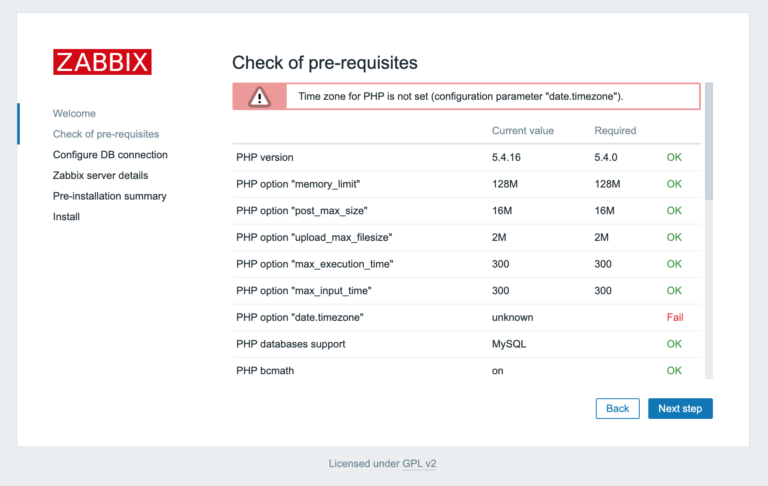The image size is (768, 486).
Task: Select Welcome in the setup steps
Action: click(74, 113)
